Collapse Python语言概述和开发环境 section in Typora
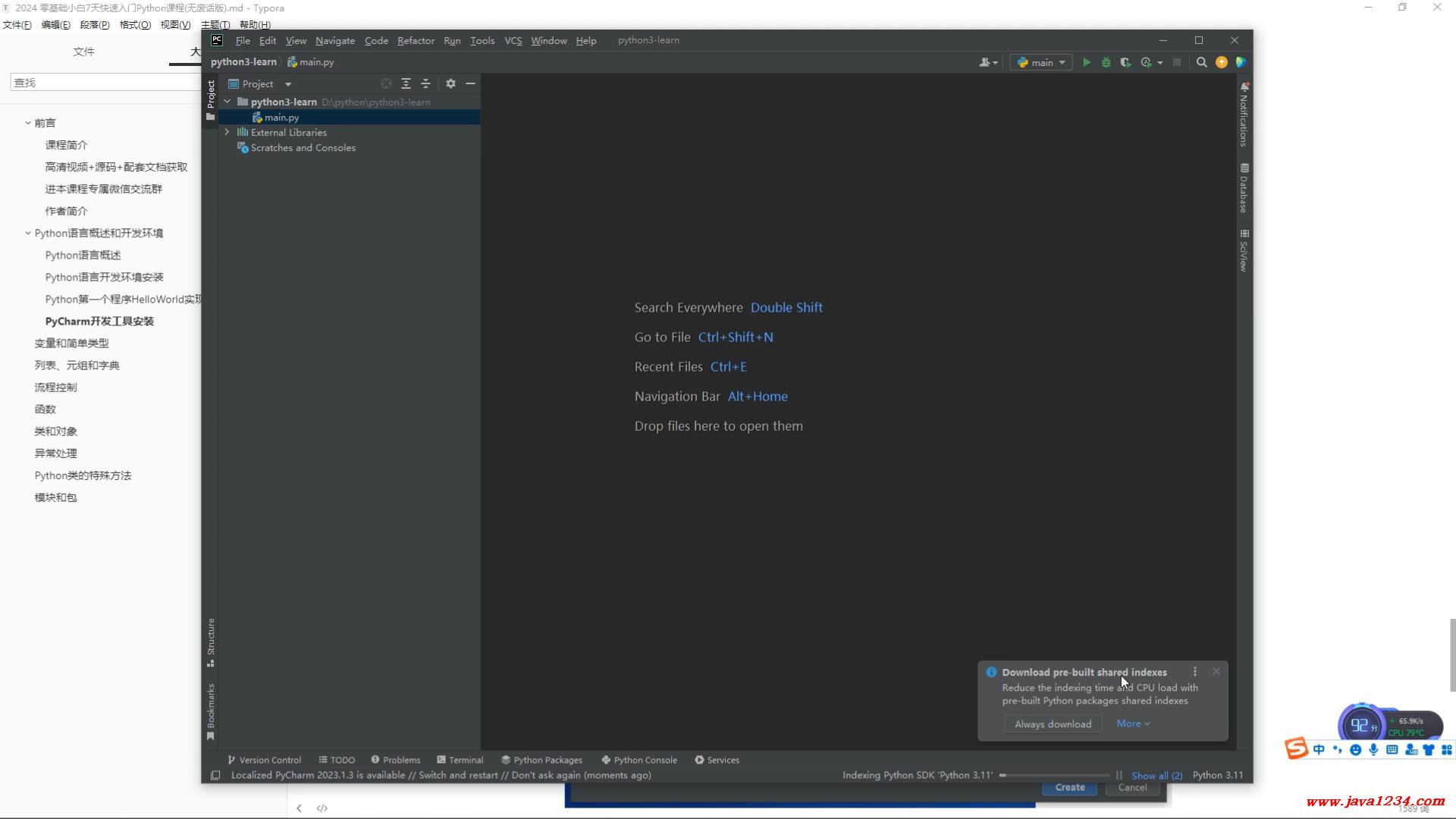The height and width of the screenshot is (819, 1456). point(28,233)
